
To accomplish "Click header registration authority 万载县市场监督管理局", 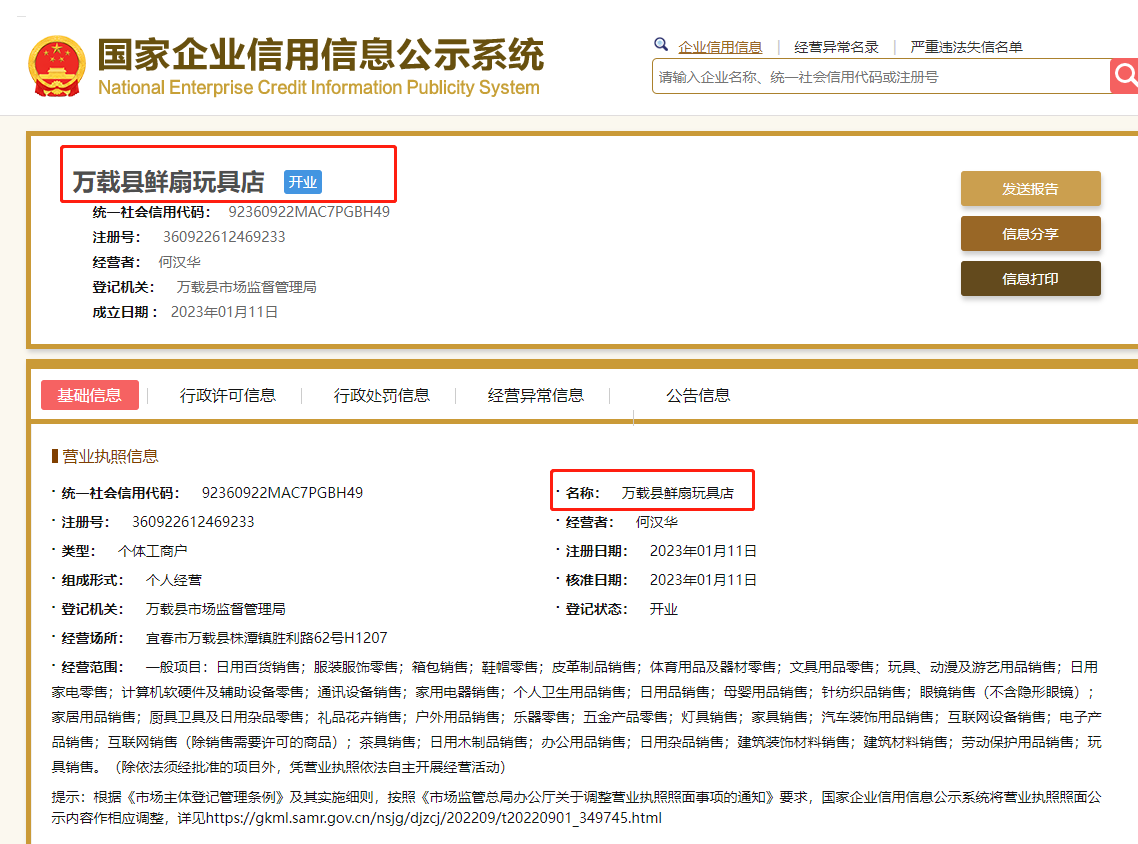I will click(x=246, y=287).
